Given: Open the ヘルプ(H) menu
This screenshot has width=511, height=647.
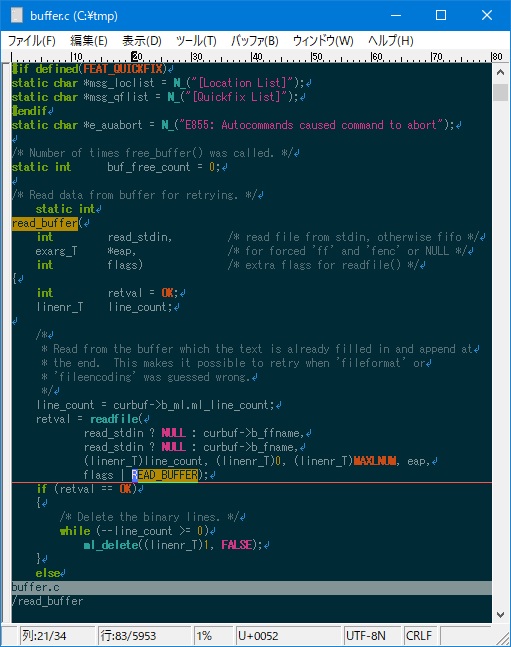Looking at the screenshot, I should (x=390, y=40).
